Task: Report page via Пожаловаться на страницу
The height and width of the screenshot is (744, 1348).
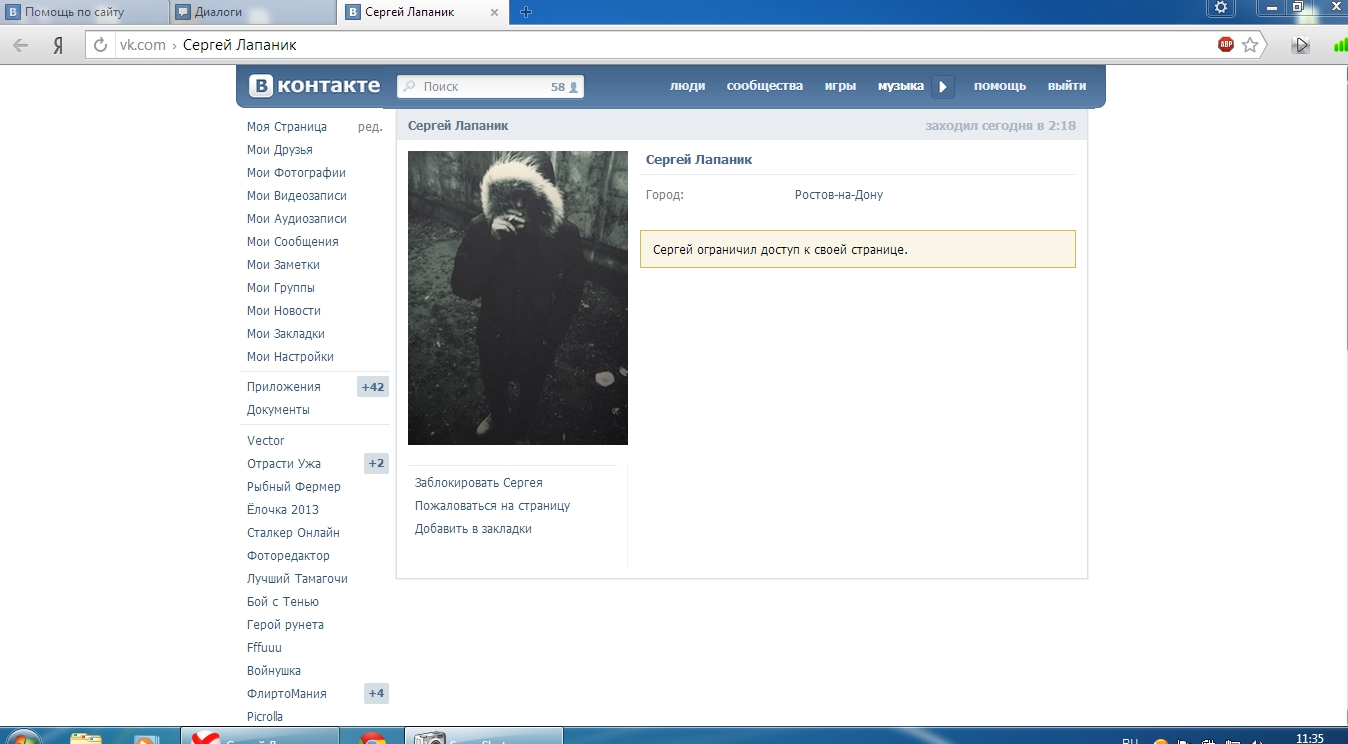Action: (x=493, y=506)
